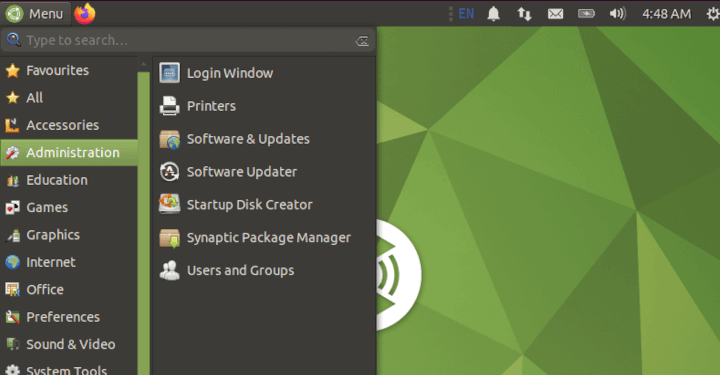
Task: Select the Administration category
Action: (x=69, y=152)
